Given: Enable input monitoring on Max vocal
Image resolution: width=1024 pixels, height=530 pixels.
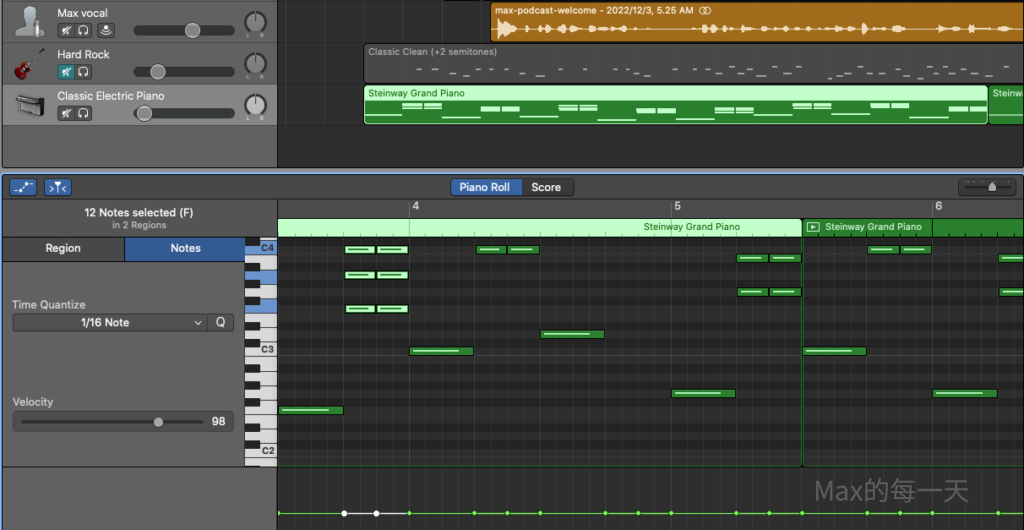Looking at the screenshot, I should (105, 31).
